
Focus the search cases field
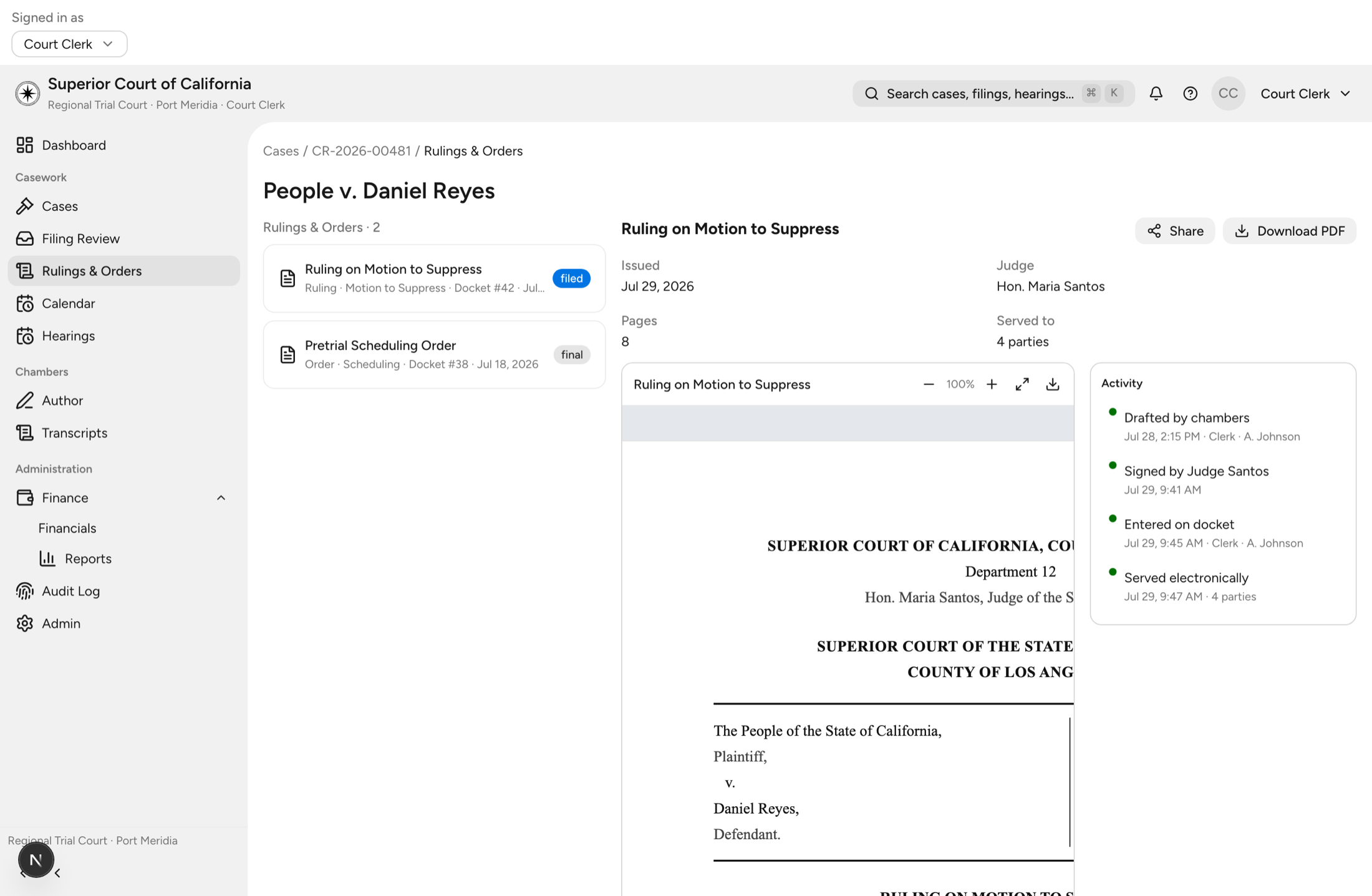click(x=993, y=94)
